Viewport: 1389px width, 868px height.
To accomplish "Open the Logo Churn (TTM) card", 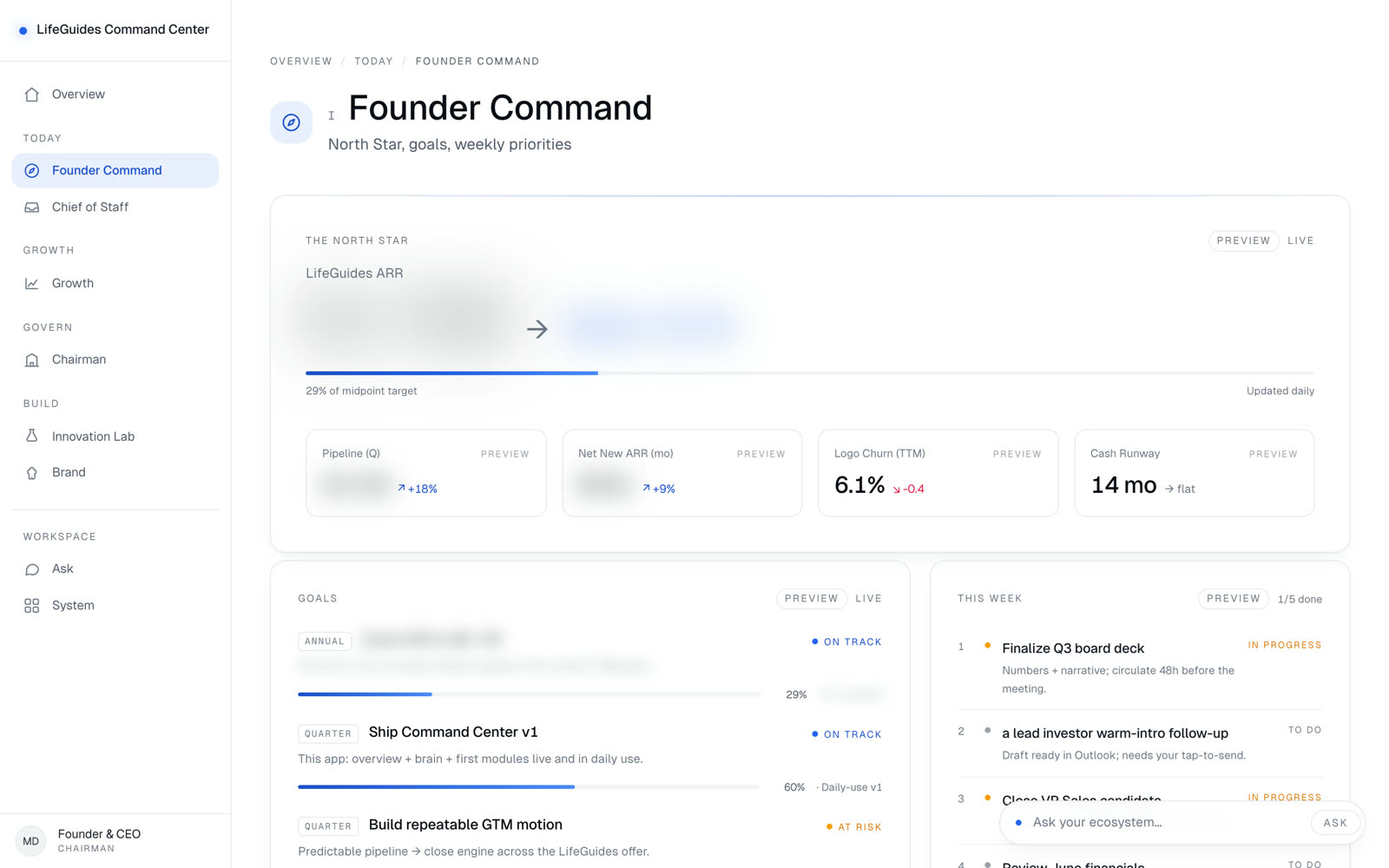I will 938,473.
